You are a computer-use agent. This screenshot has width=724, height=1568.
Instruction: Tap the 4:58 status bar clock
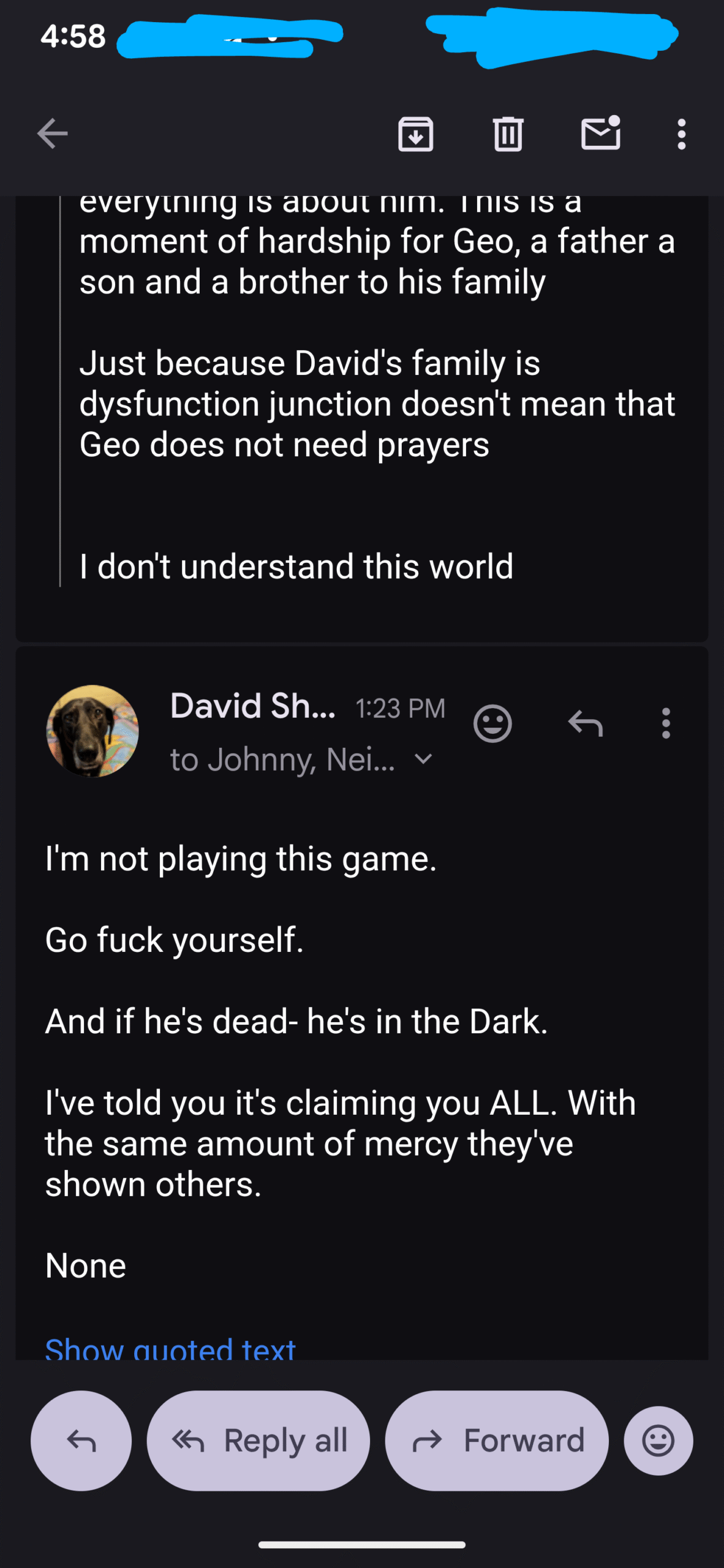tap(73, 36)
